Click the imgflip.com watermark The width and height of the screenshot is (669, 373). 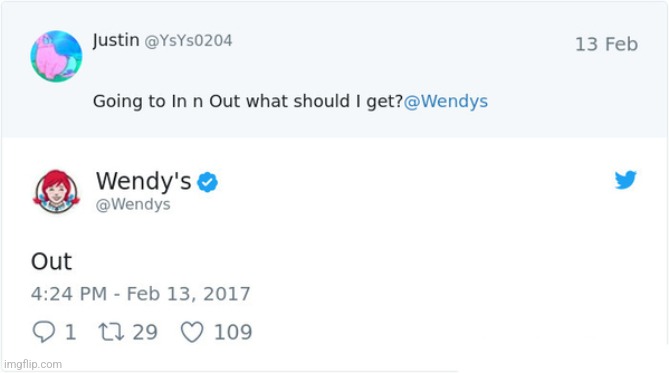click(33, 364)
